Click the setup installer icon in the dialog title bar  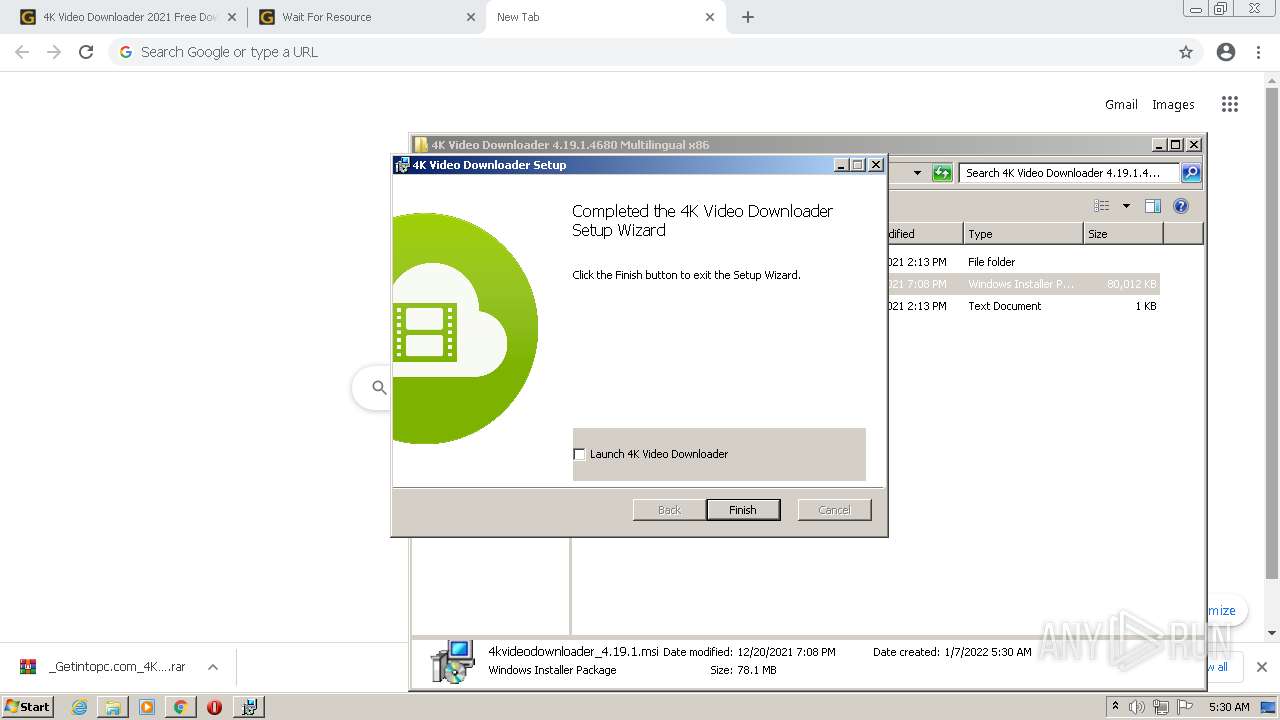pos(402,165)
